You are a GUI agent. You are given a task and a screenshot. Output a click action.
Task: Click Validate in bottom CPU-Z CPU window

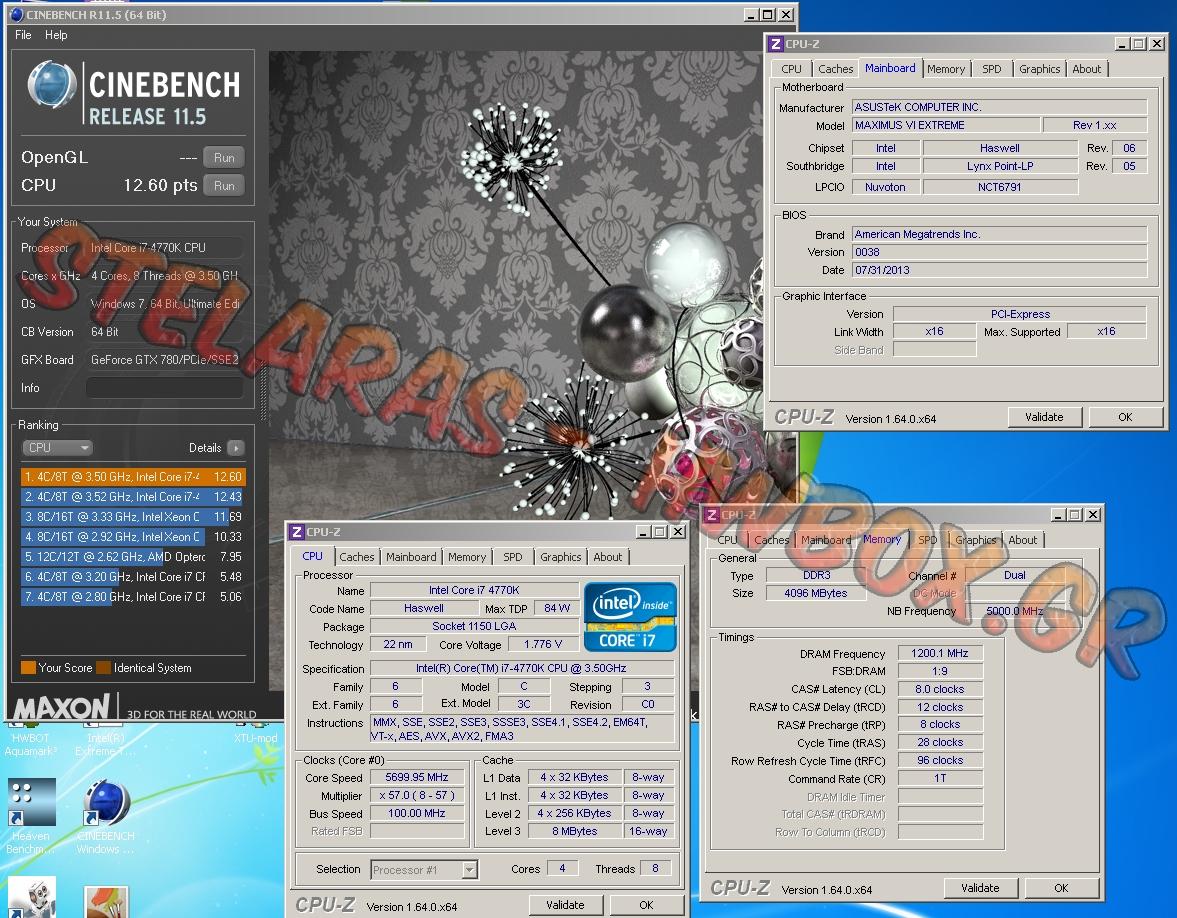(565, 905)
